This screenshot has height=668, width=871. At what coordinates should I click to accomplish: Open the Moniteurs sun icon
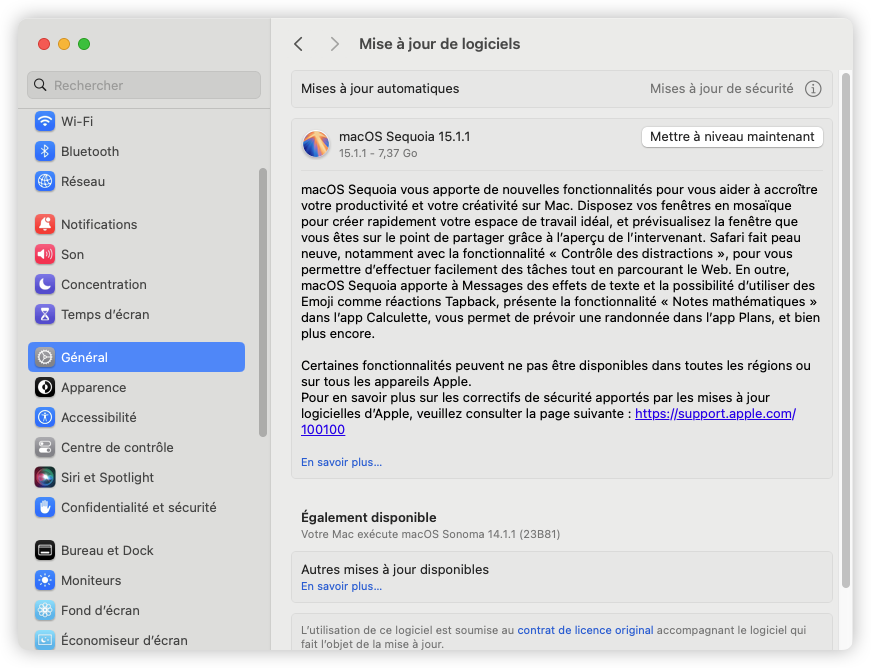[45, 580]
